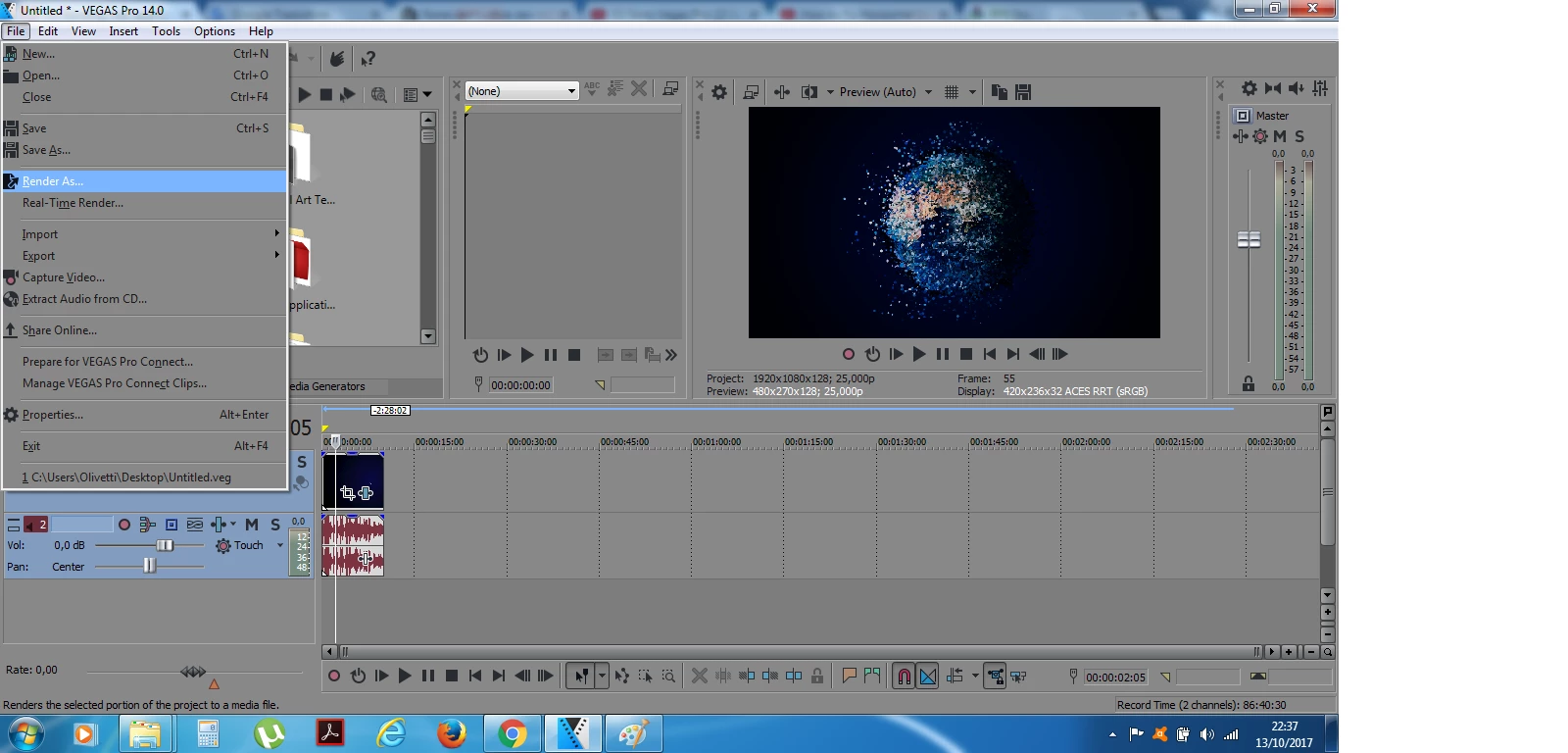1568x753 pixels.
Task: Select Properties... menu entry
Action: 144,415
